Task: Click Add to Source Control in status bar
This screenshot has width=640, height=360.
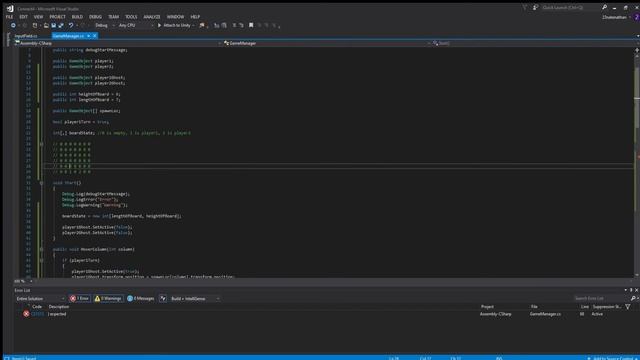Action: click(612, 358)
